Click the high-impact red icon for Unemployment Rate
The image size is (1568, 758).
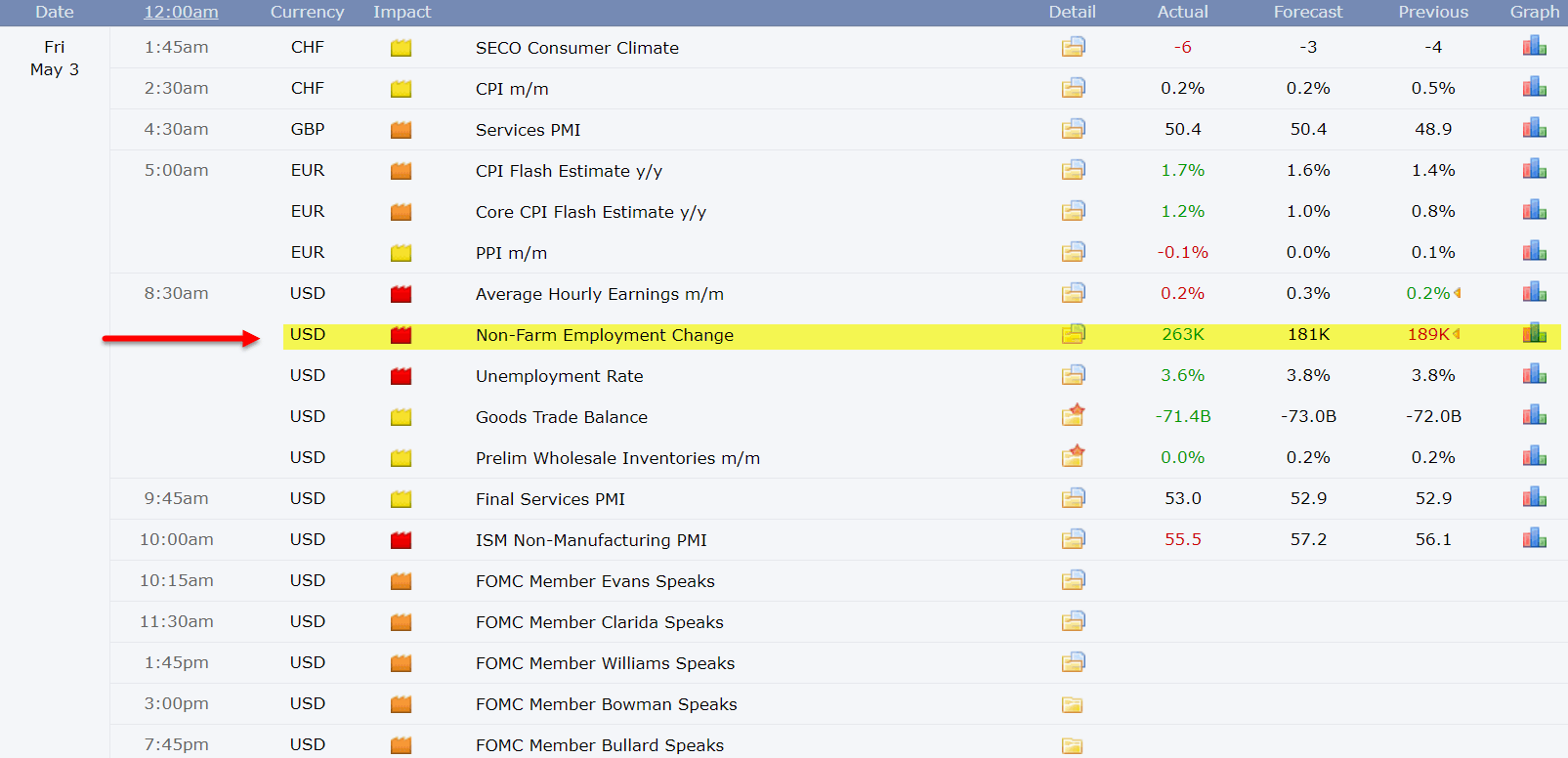[401, 376]
